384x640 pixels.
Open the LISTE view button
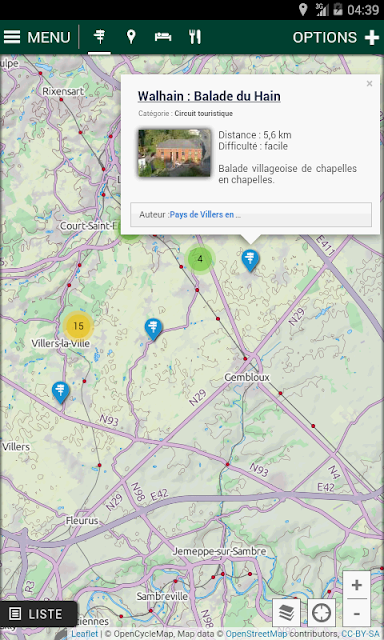coord(38,613)
